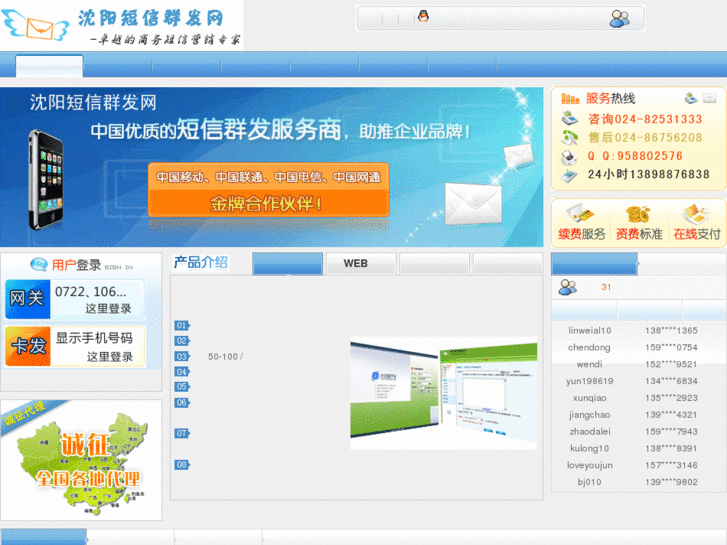Select product item marker 01
727x545 pixels.
[182, 325]
